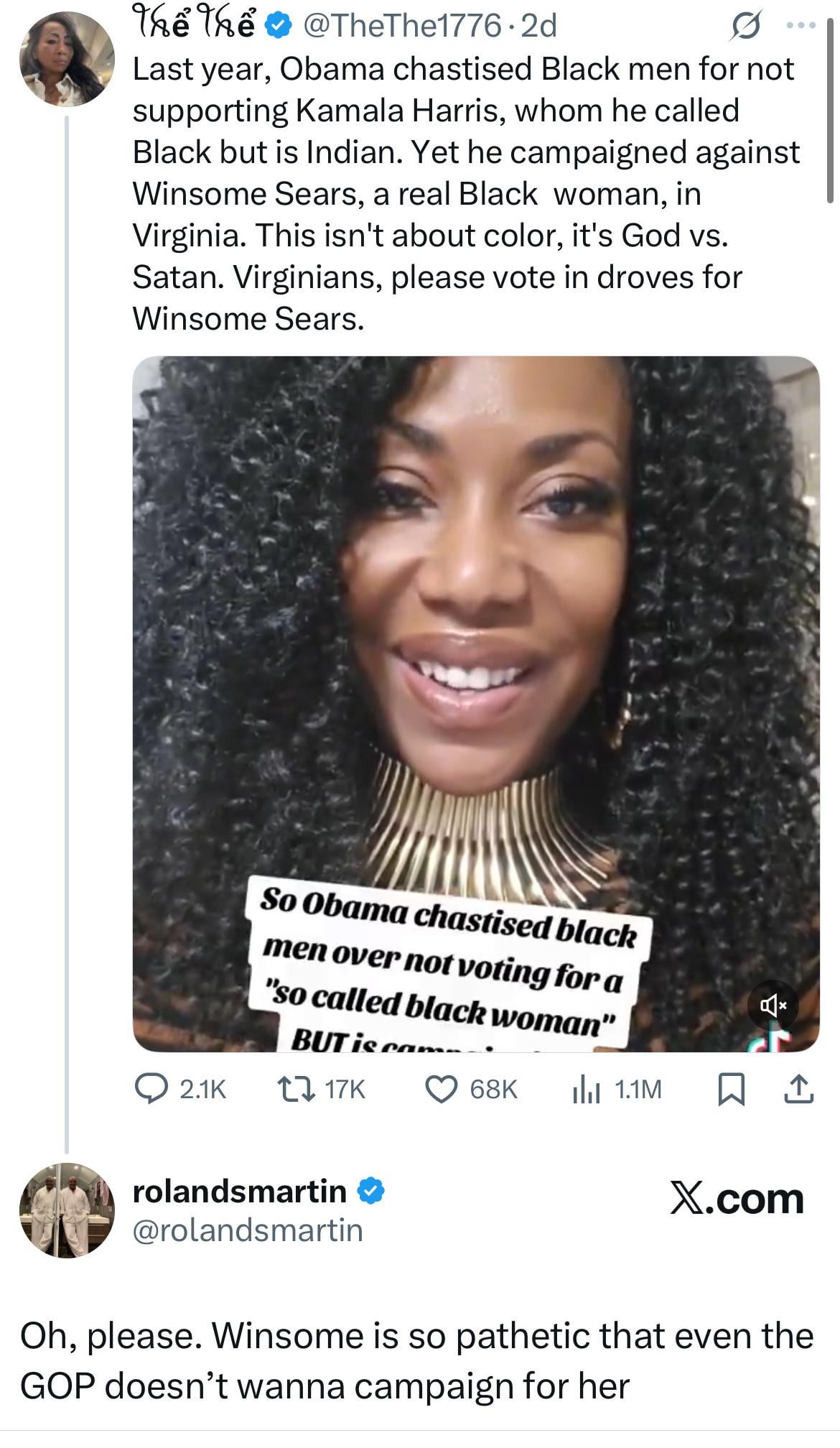
Task: Click the X.com logo label
Action: tap(737, 1199)
